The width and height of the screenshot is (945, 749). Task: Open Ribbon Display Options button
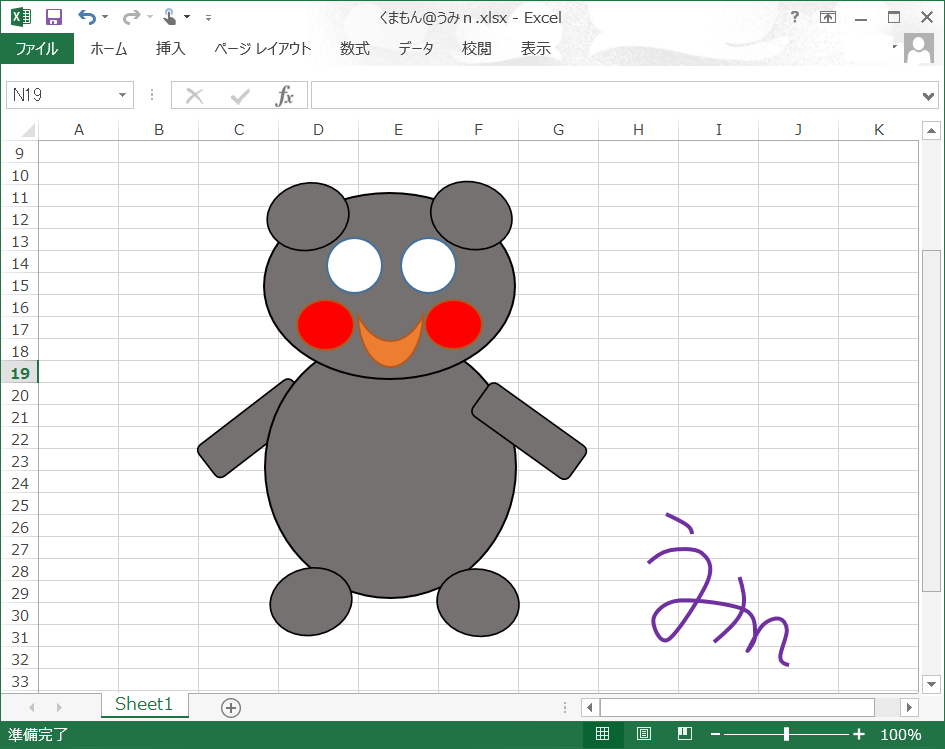[828, 17]
